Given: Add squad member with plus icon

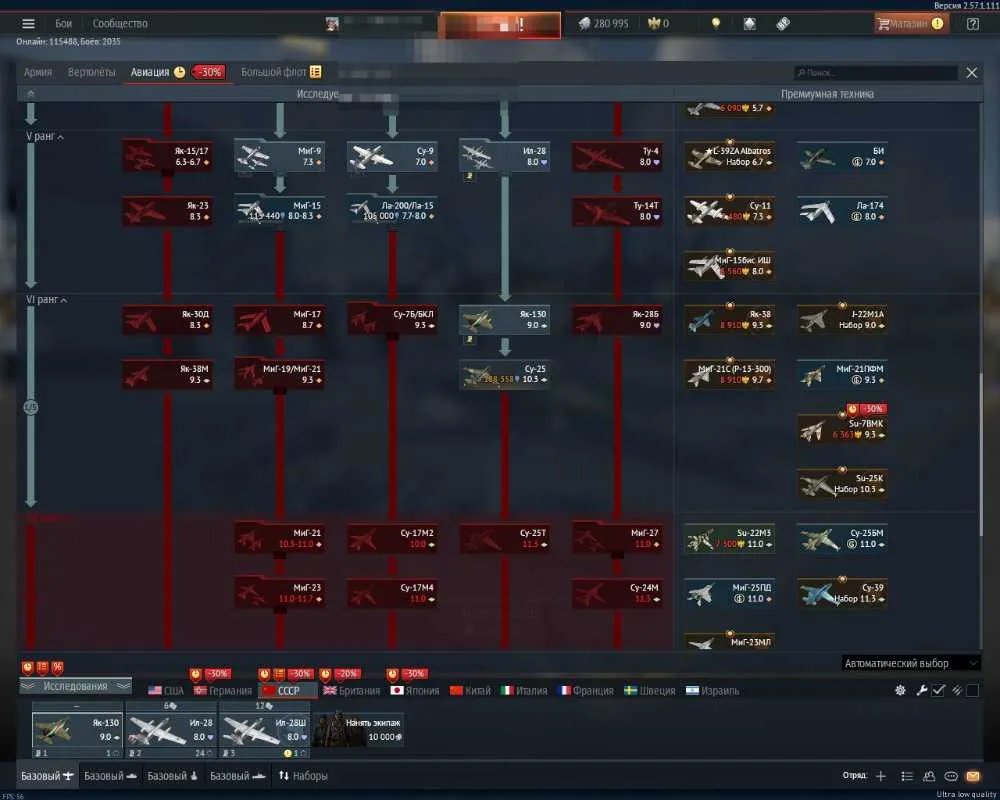Looking at the screenshot, I should click(881, 776).
